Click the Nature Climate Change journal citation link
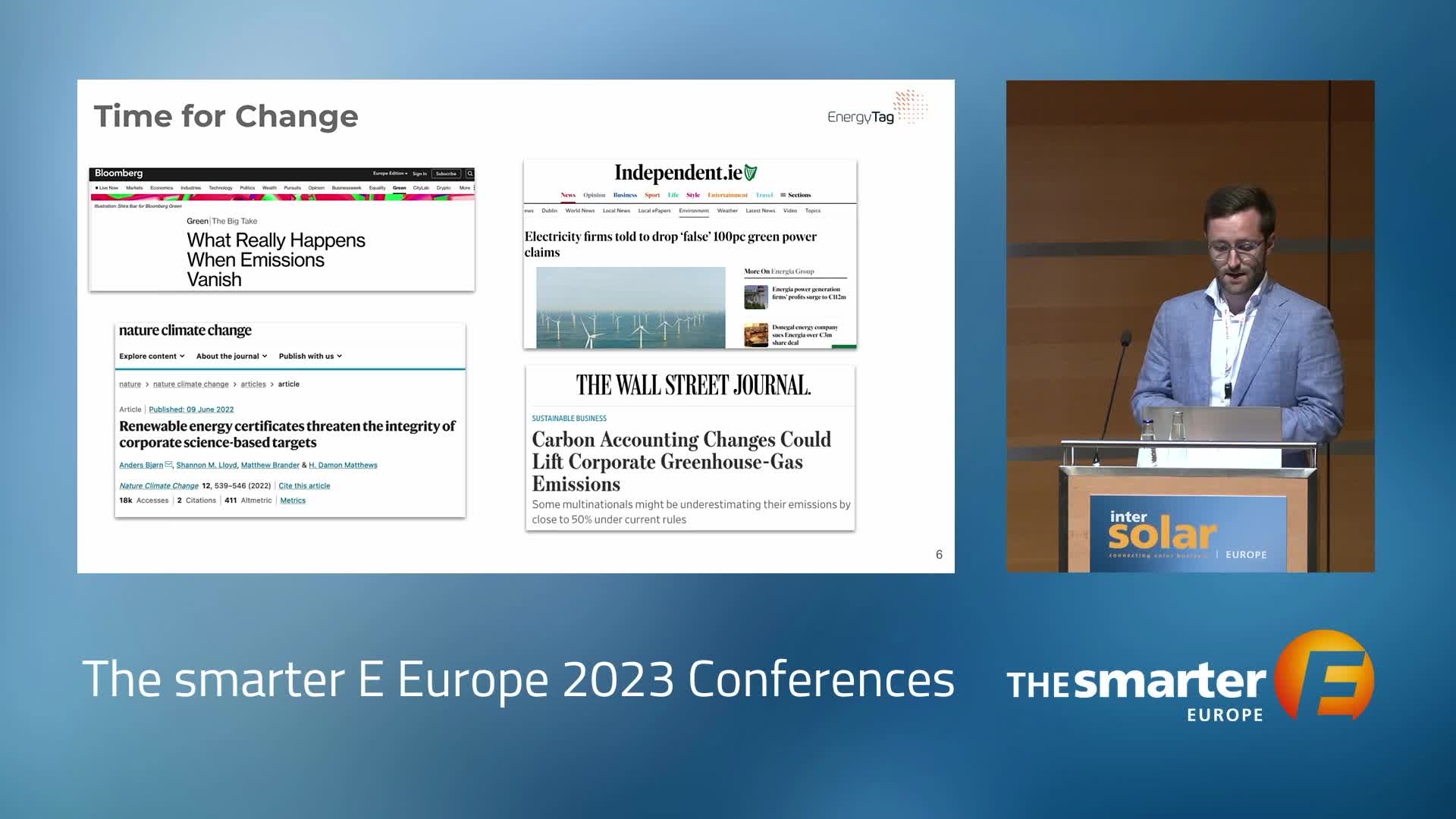1456x819 pixels. click(x=158, y=485)
